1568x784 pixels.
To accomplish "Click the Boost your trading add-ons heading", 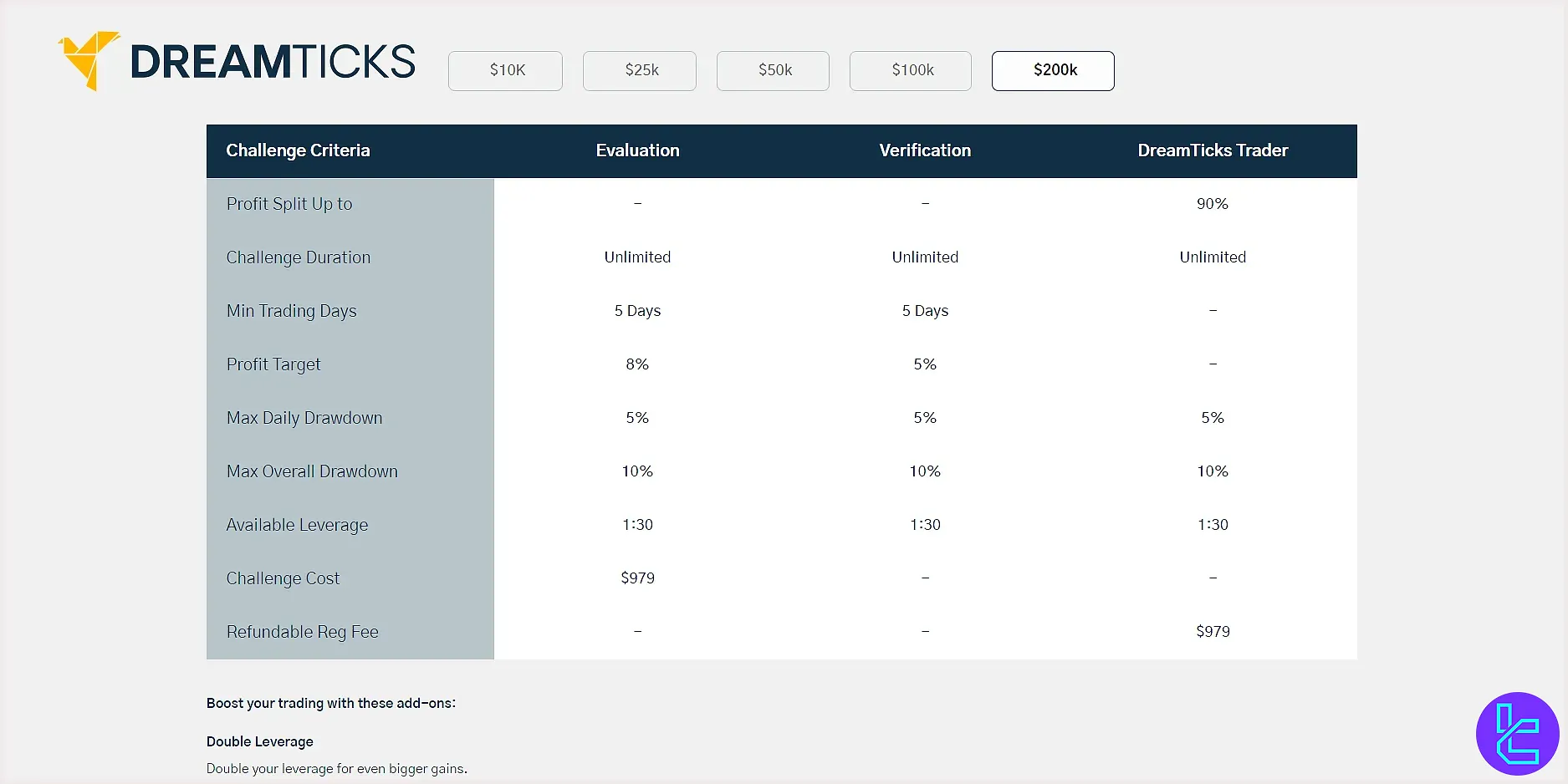I will click(331, 704).
